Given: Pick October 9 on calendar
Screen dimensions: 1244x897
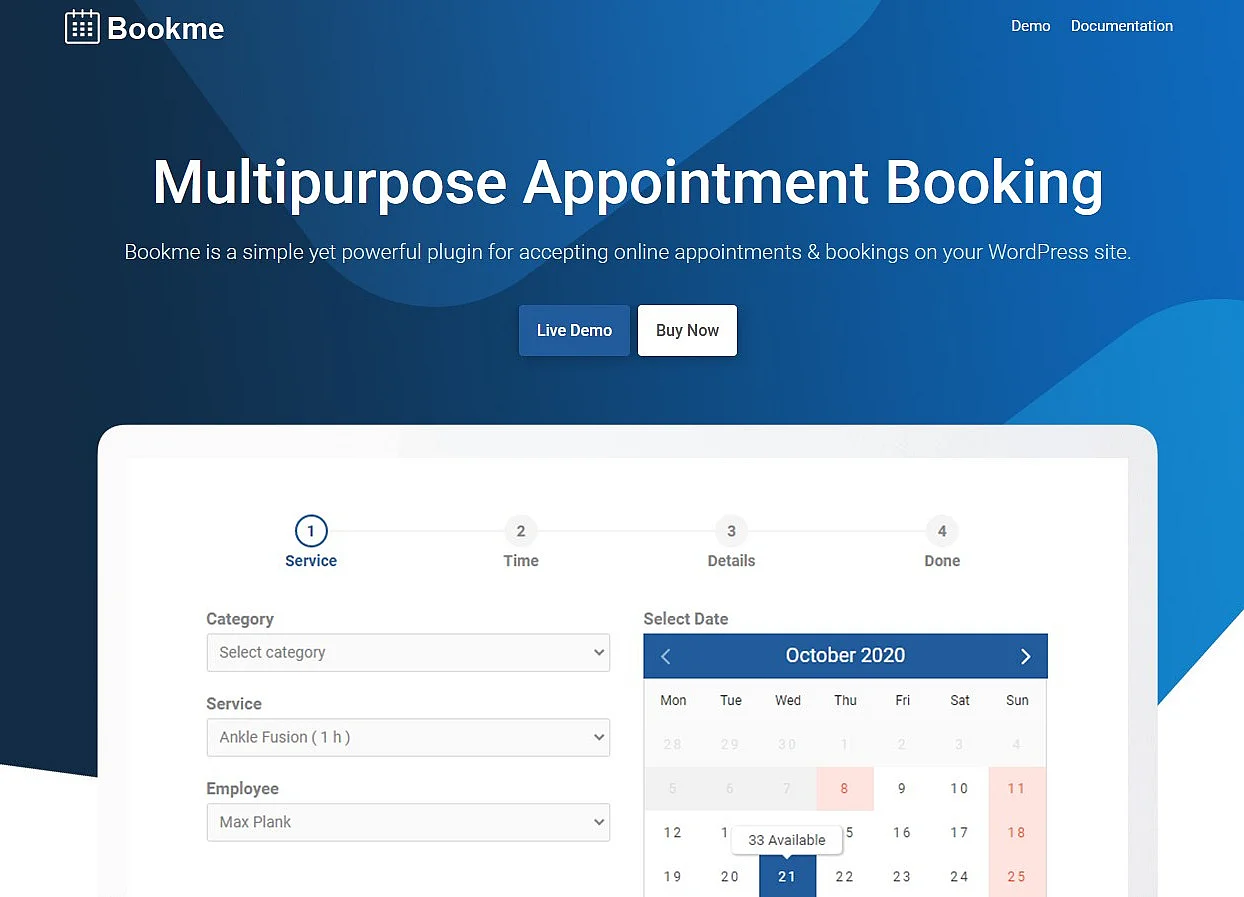Looking at the screenshot, I should click(x=902, y=789).
